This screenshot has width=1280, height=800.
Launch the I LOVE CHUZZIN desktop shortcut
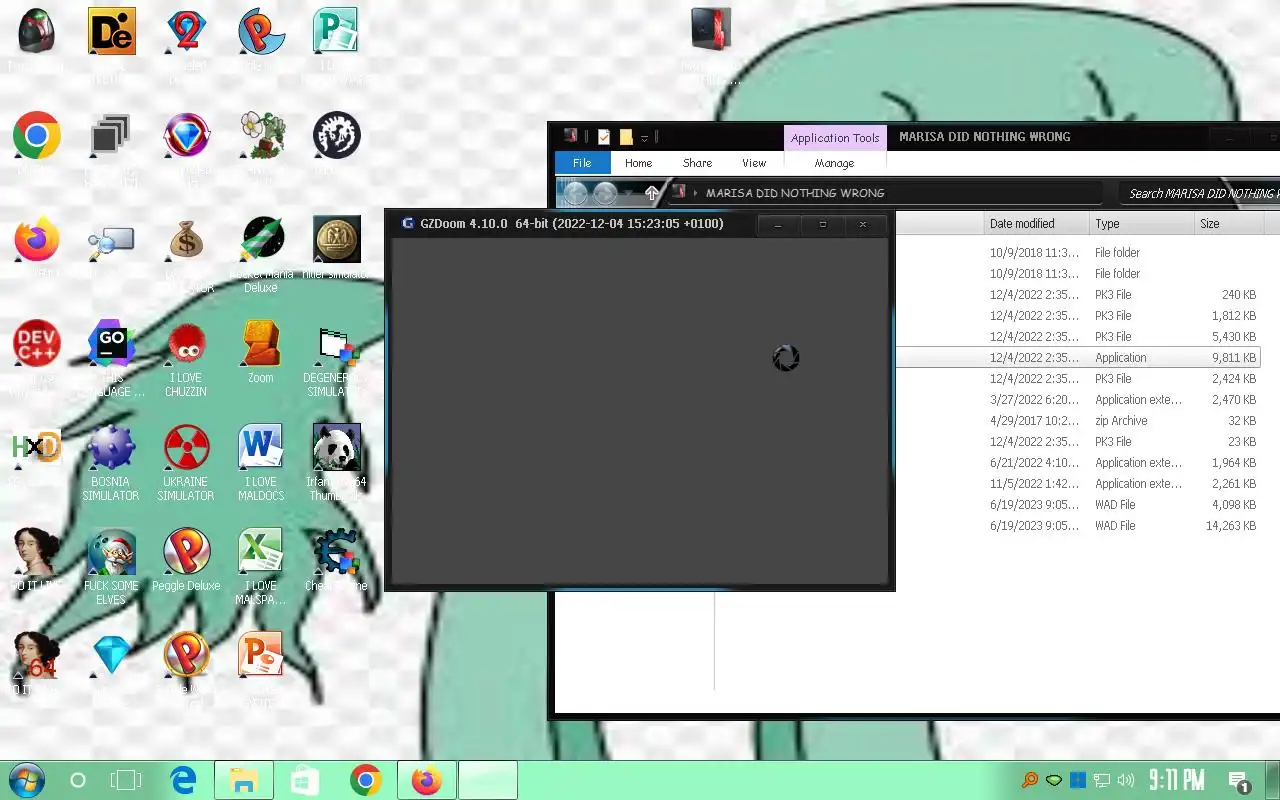point(186,344)
